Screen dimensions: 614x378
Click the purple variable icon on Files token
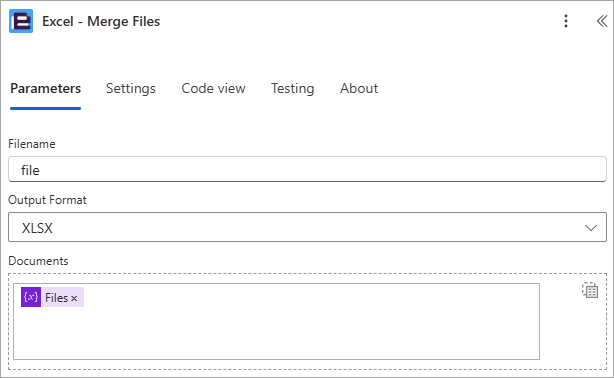(31, 297)
